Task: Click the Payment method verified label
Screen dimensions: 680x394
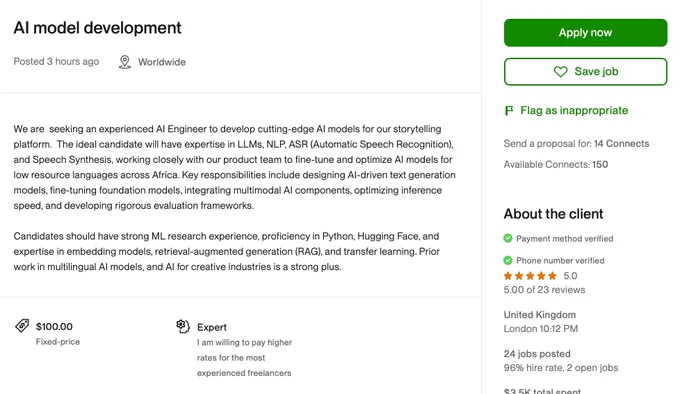Action: [565, 238]
